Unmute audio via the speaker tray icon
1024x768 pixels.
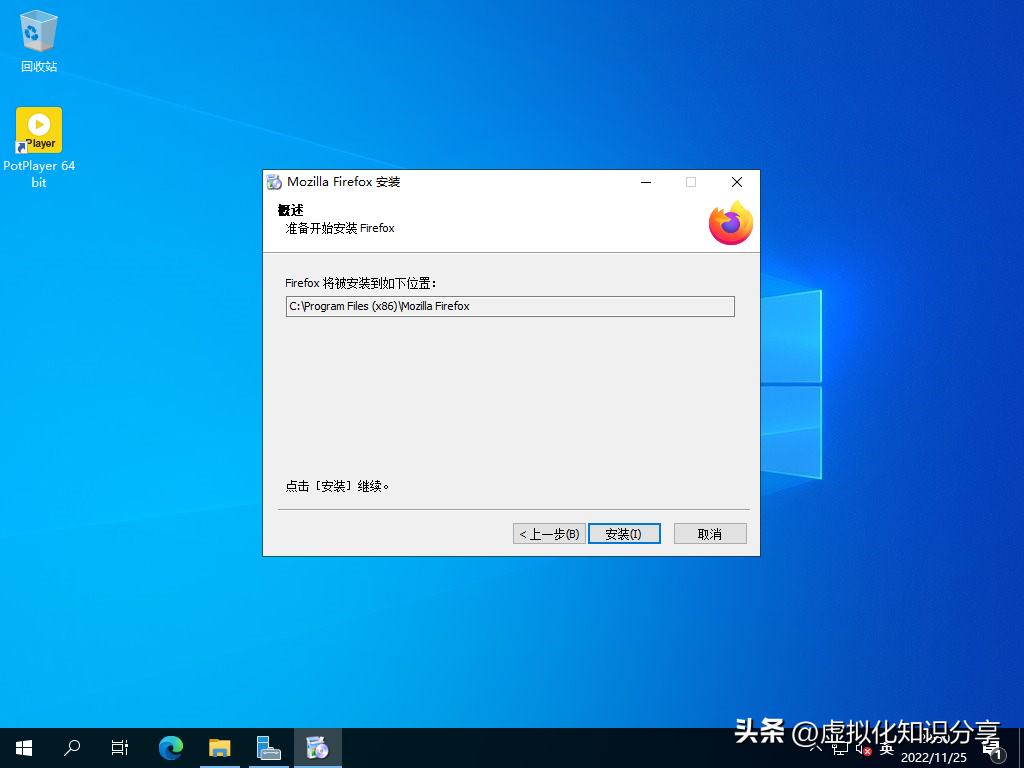(864, 751)
